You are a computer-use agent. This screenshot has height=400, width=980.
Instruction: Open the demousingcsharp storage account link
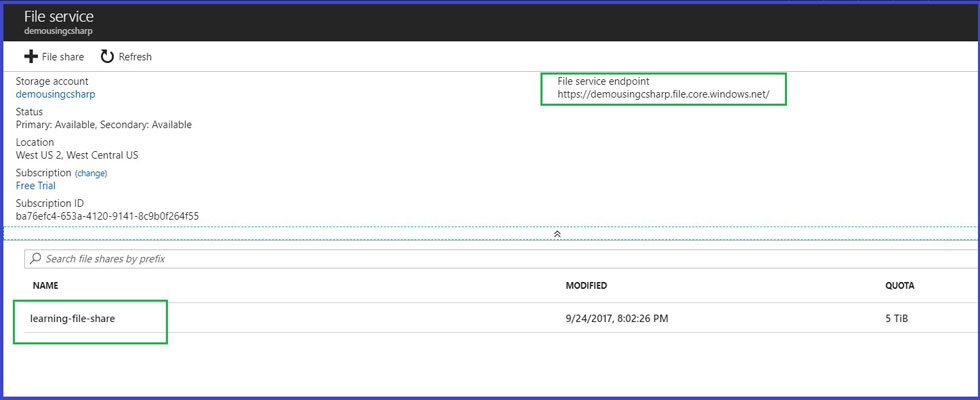(56, 94)
